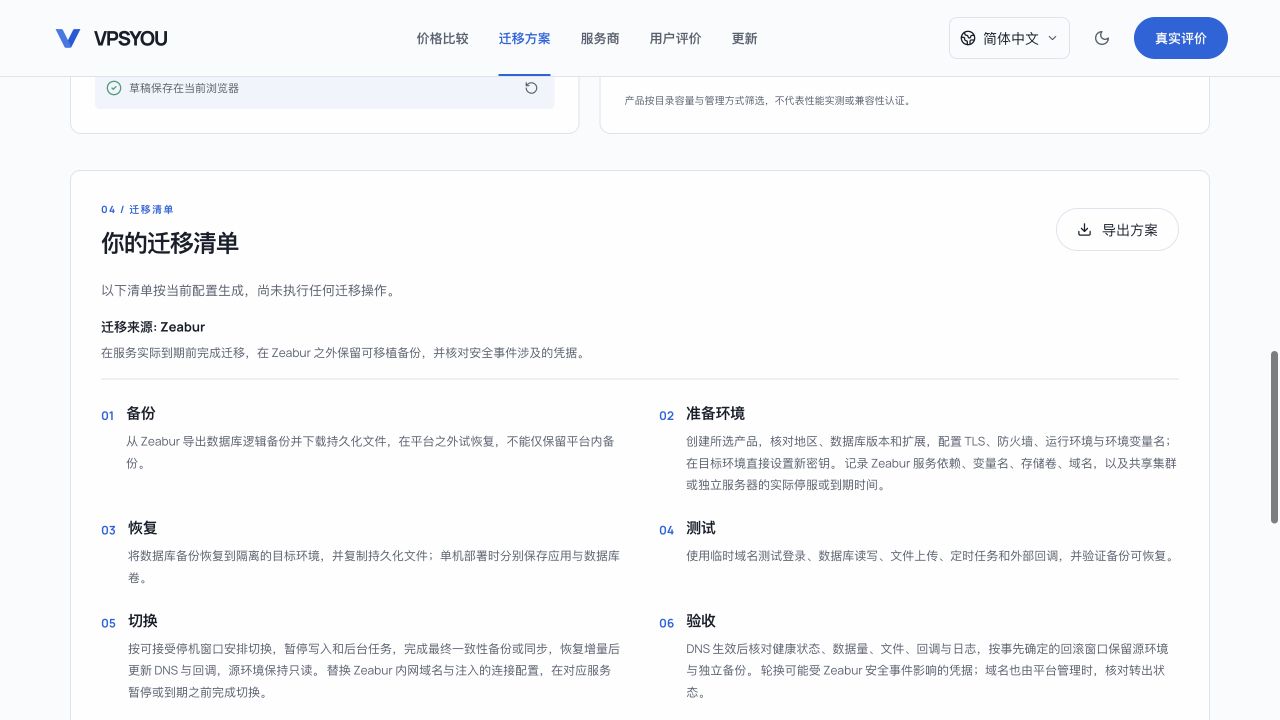Viewport: 1280px width, 720px height.
Task: Click the 备份 step heading
Action: tap(141, 413)
